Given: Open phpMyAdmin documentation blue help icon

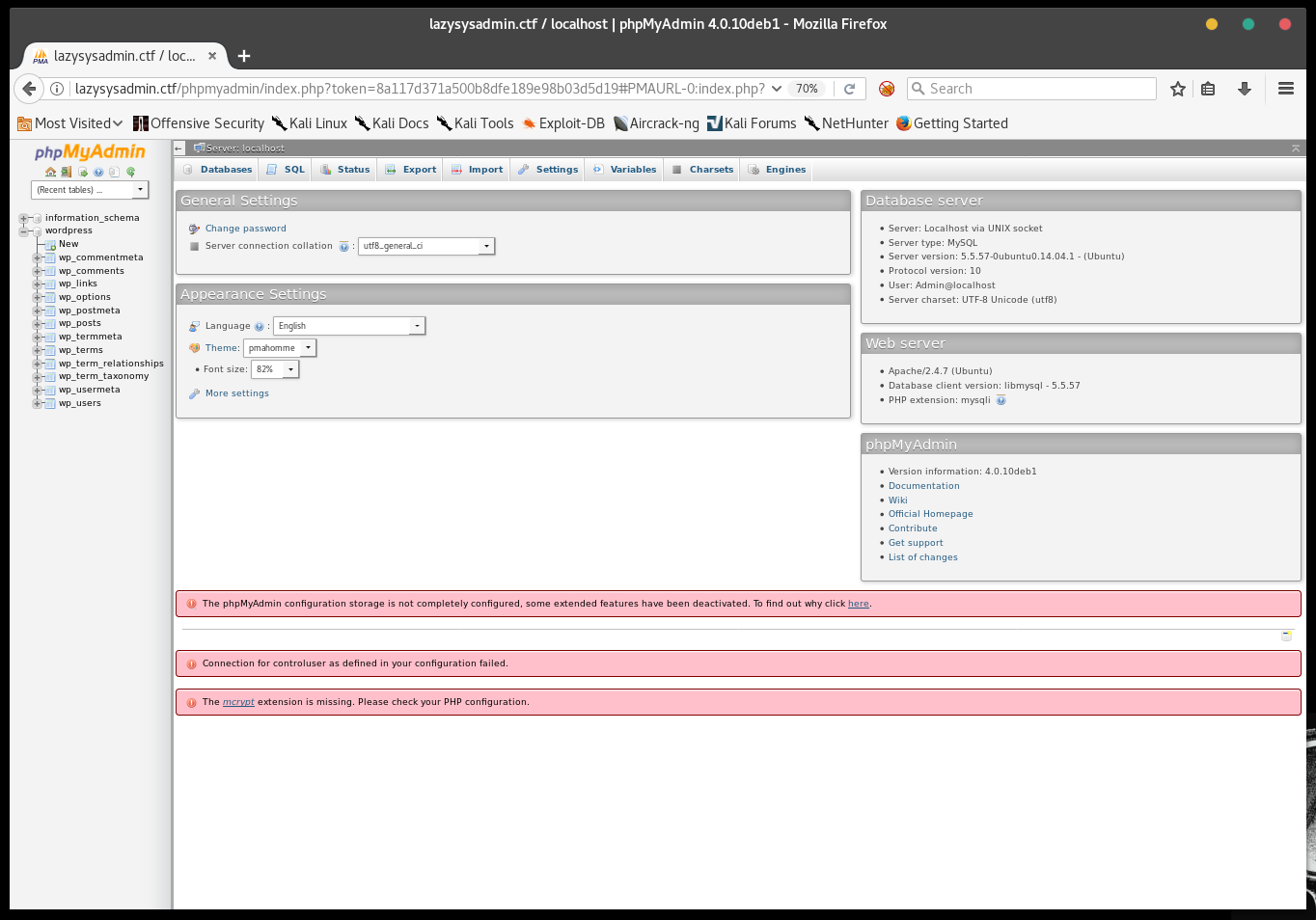Looking at the screenshot, I should (98, 172).
